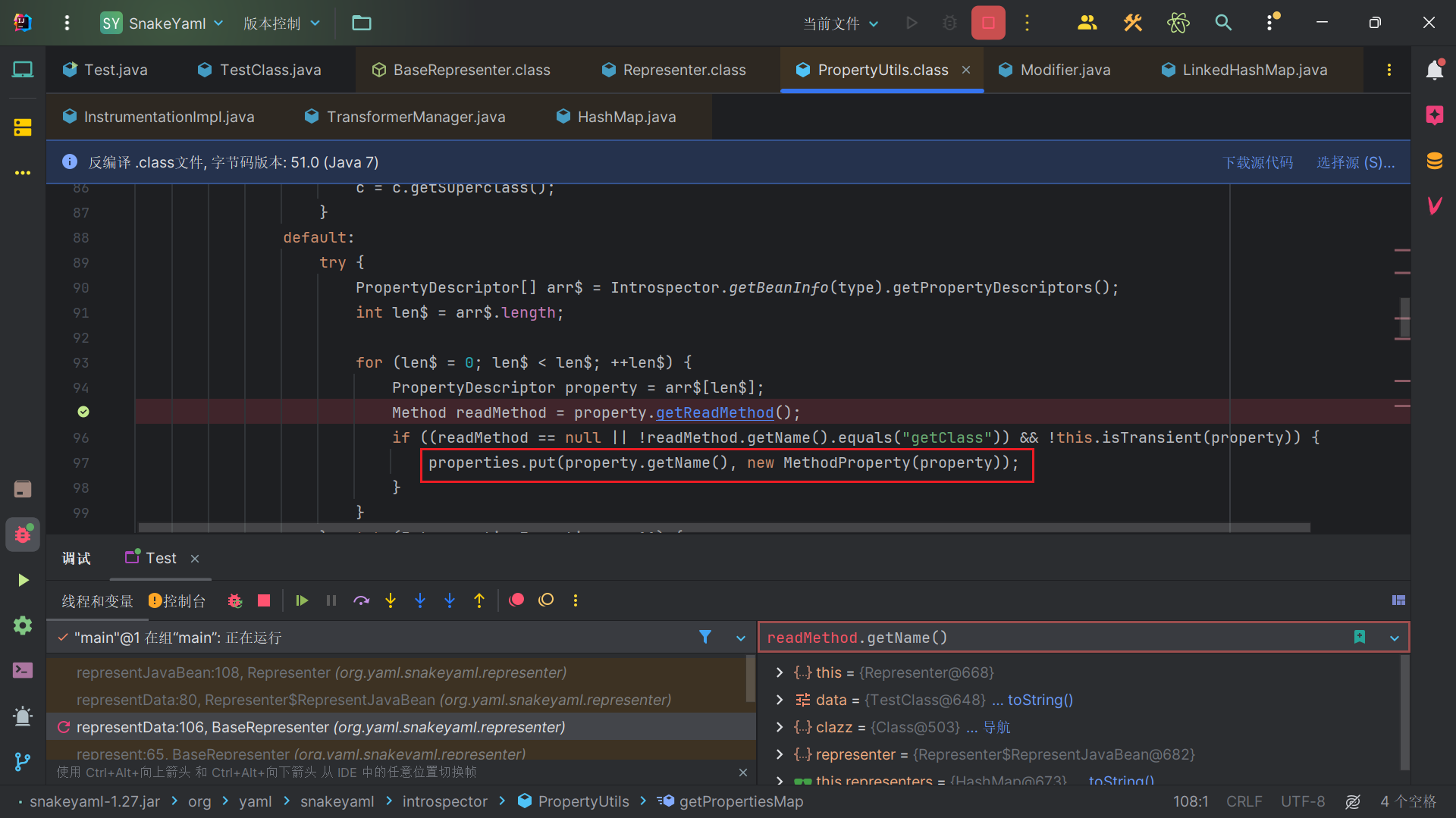
Task: Switch to HashMap.java tab
Action: tap(616, 117)
